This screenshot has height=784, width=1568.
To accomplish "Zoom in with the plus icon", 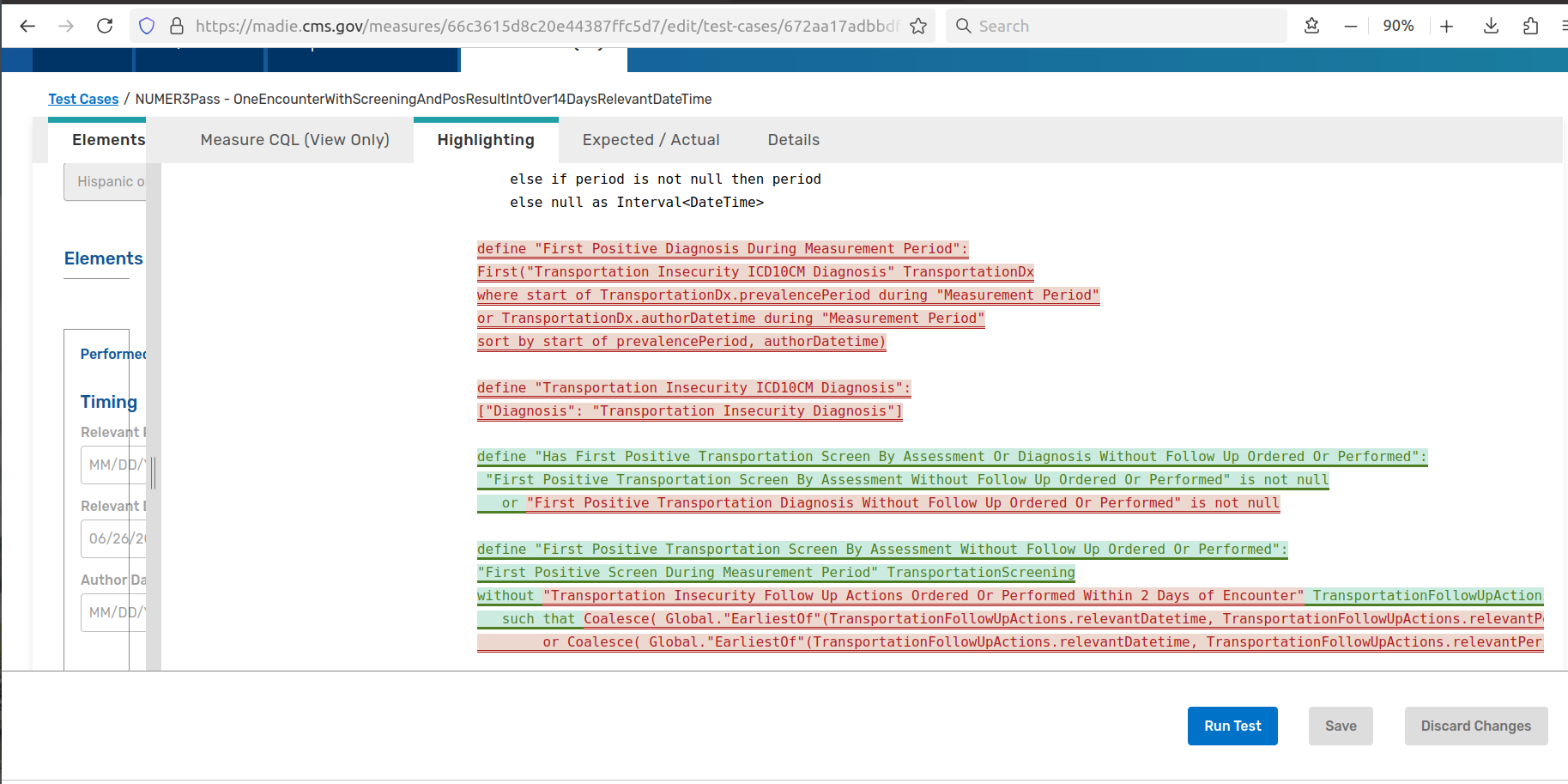I will coord(1446,26).
